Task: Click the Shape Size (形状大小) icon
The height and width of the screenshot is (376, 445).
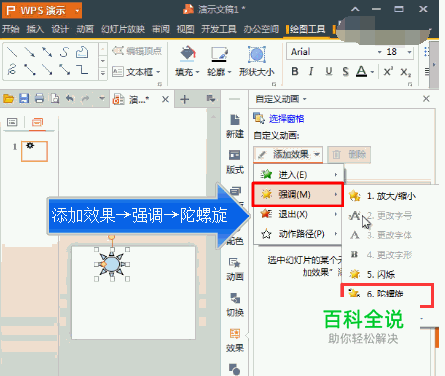Action: 256,54
